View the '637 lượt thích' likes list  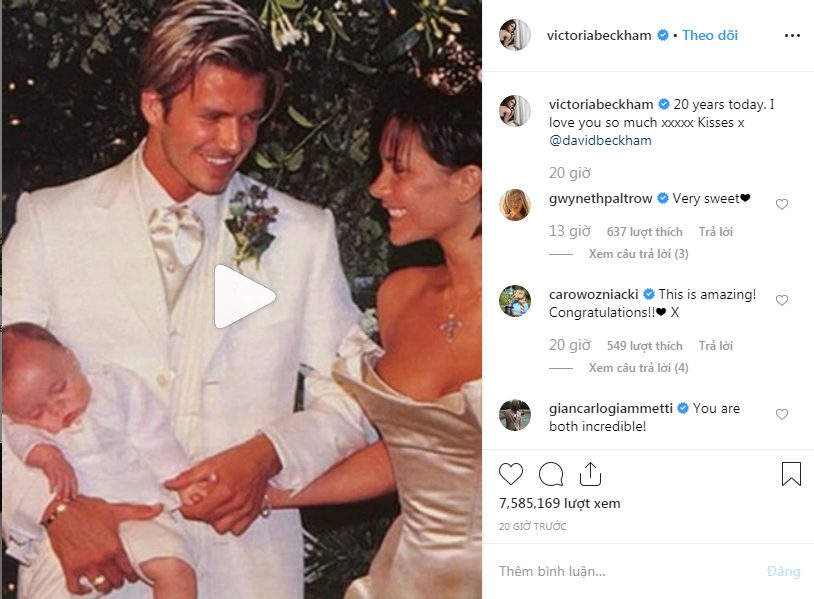[644, 232]
